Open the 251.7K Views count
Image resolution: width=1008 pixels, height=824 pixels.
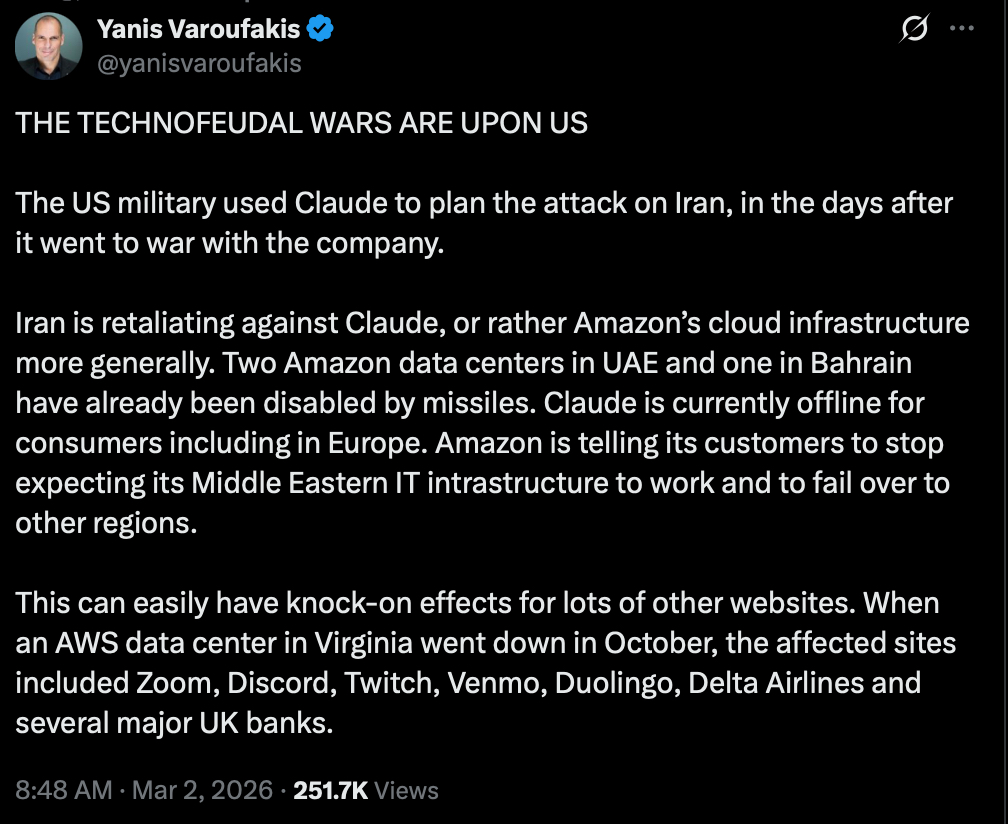pyautogui.click(x=364, y=790)
